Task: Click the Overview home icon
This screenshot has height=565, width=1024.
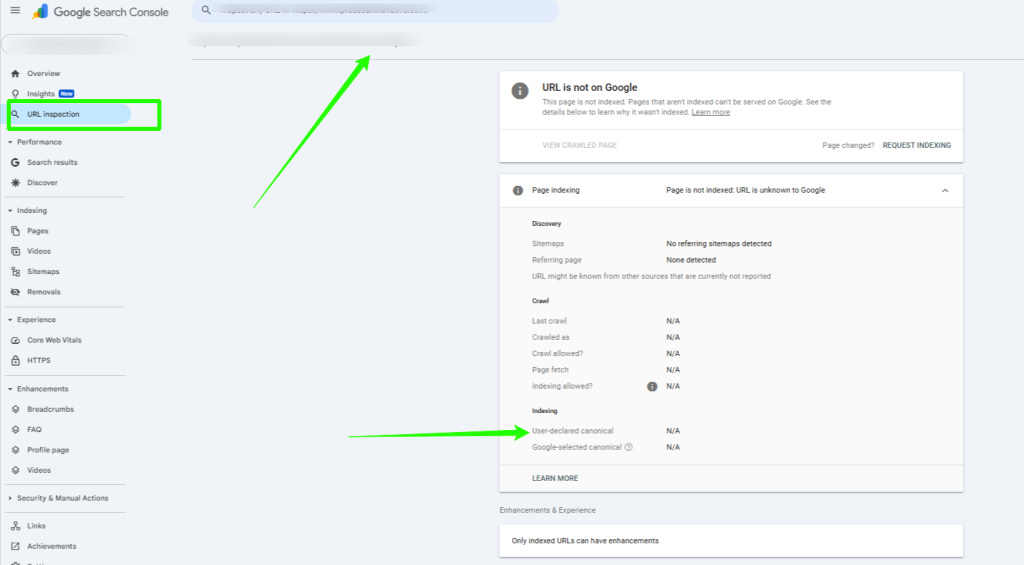Action: point(16,74)
